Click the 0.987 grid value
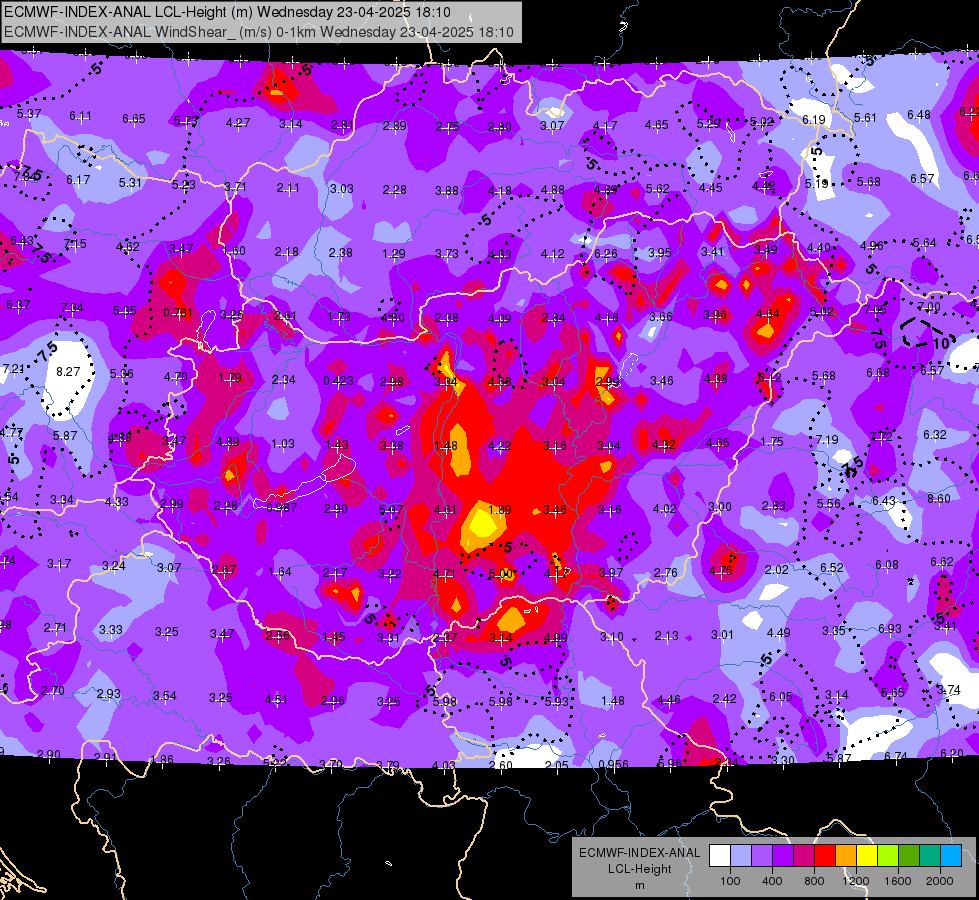 click(282, 508)
